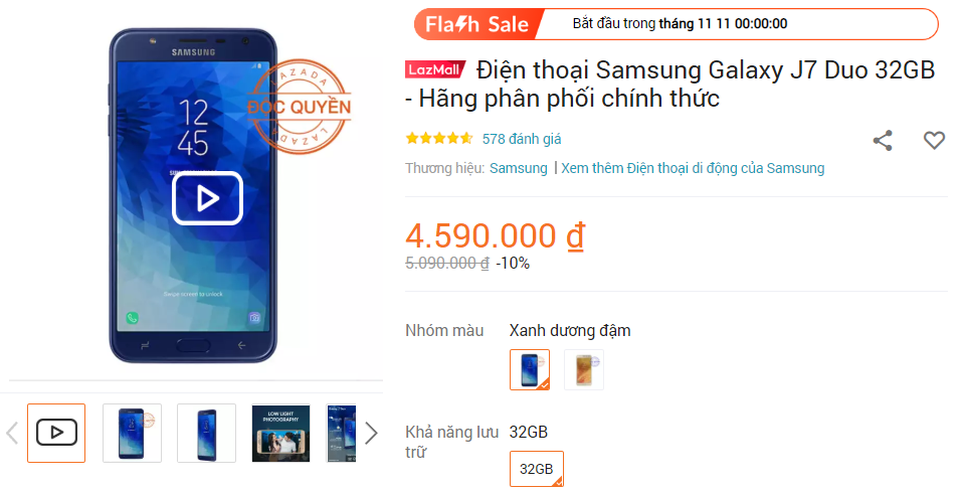
Task: Choose the dark blue color option
Action: [x=530, y=370]
